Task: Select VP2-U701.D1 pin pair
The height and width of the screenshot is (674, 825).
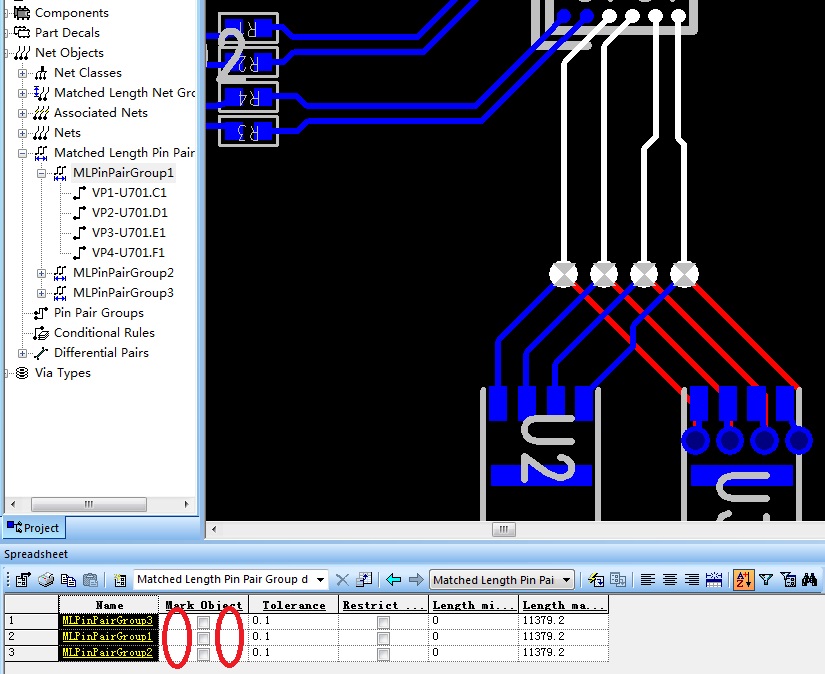Action: [x=129, y=213]
